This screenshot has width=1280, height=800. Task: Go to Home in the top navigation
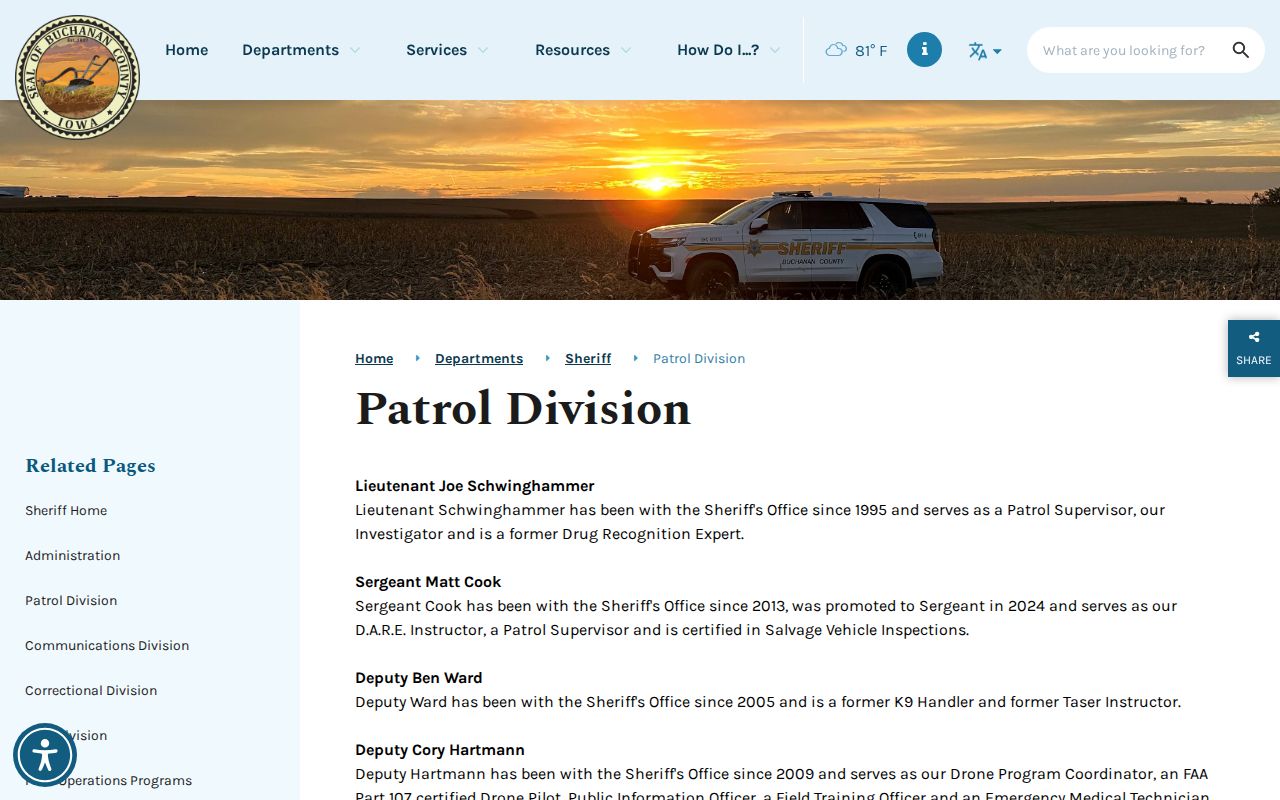(x=187, y=50)
